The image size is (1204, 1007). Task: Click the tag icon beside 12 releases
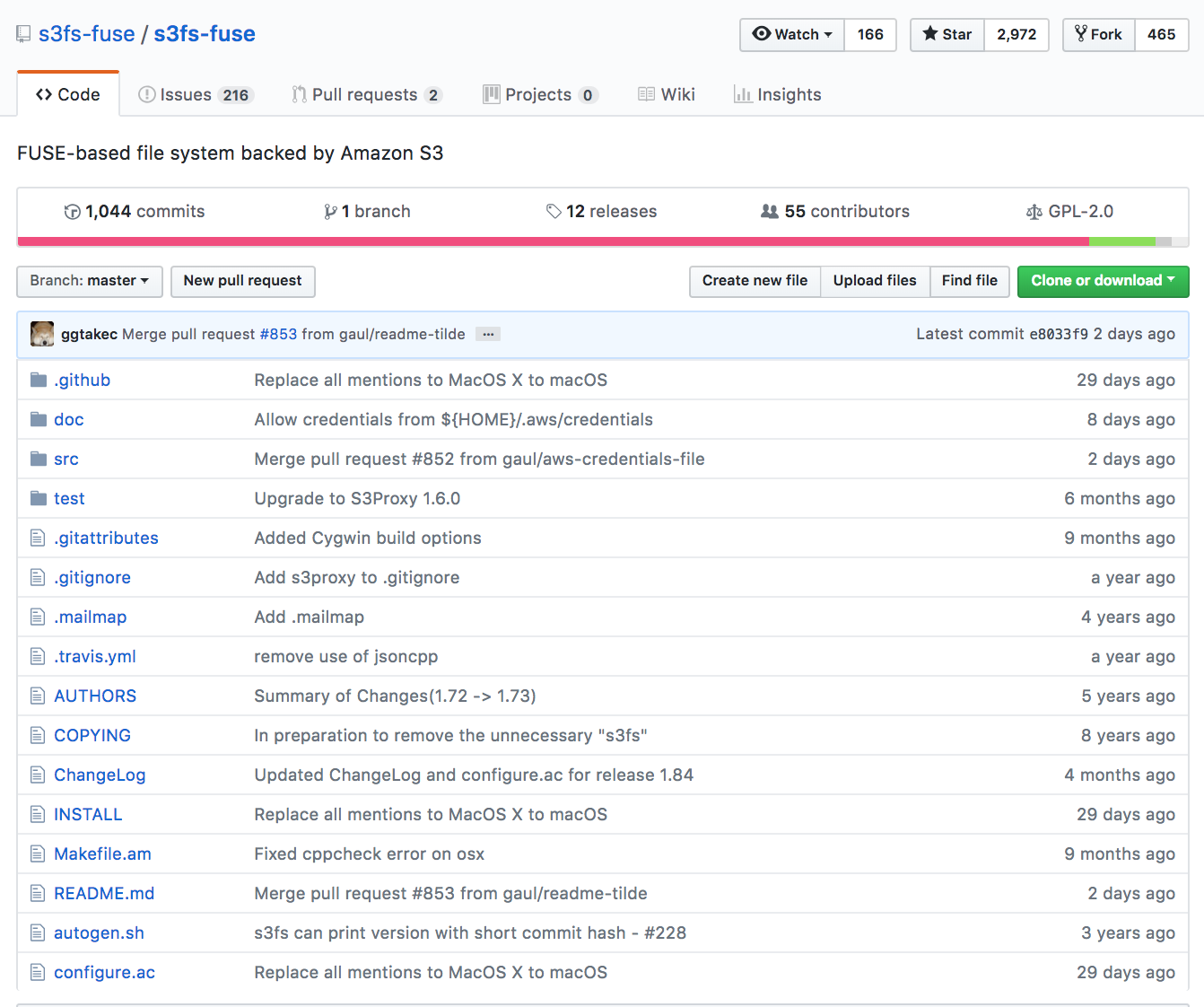tap(554, 212)
